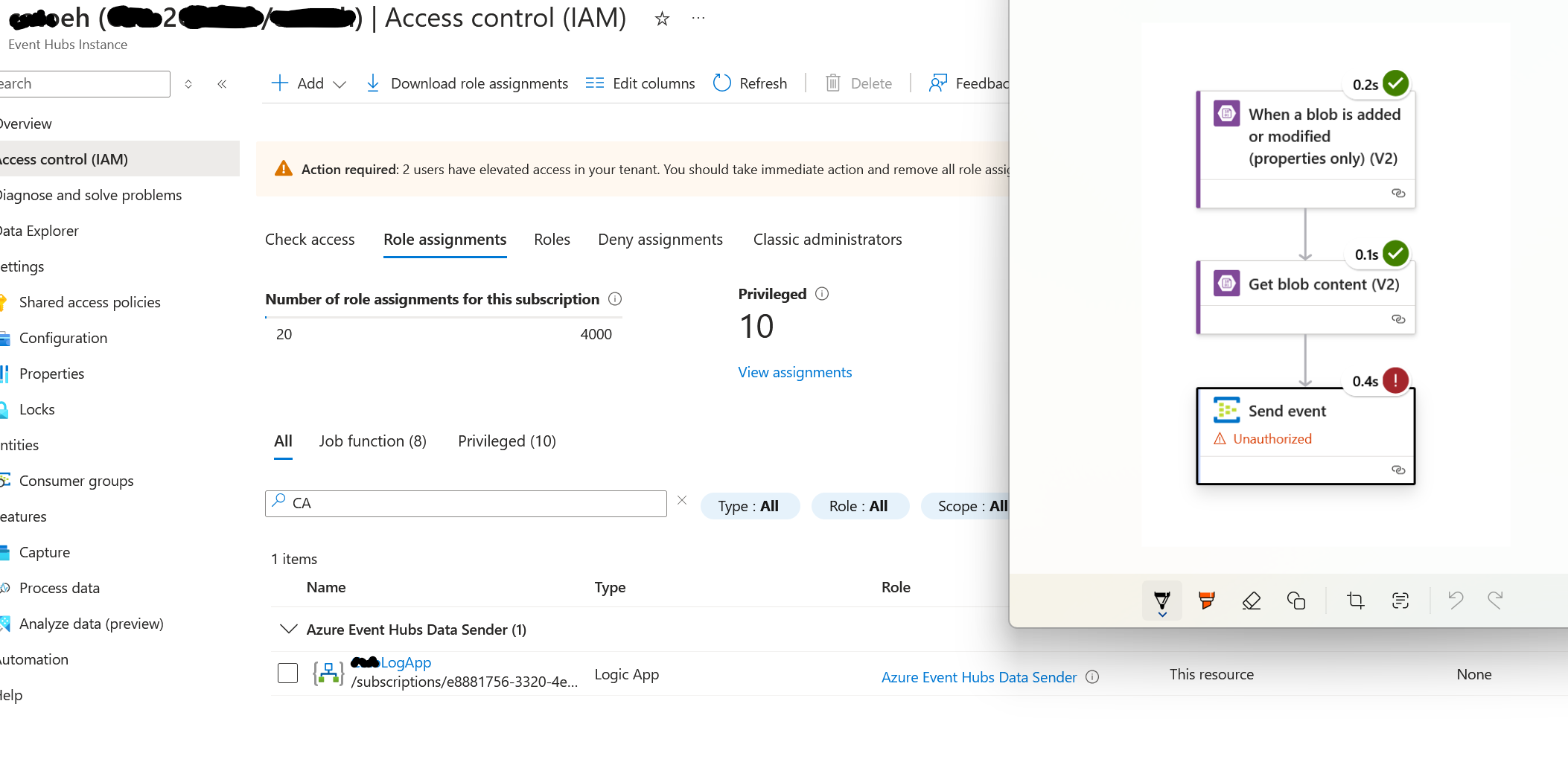Switch to the Check access tab
The height and width of the screenshot is (762, 1568).
[310, 240]
